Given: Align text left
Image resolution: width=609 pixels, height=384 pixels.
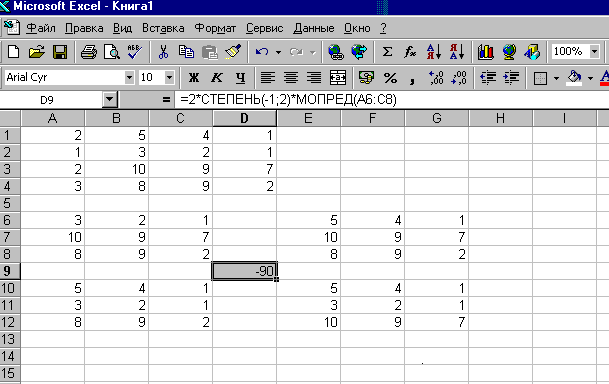Looking at the screenshot, I should [268, 78].
